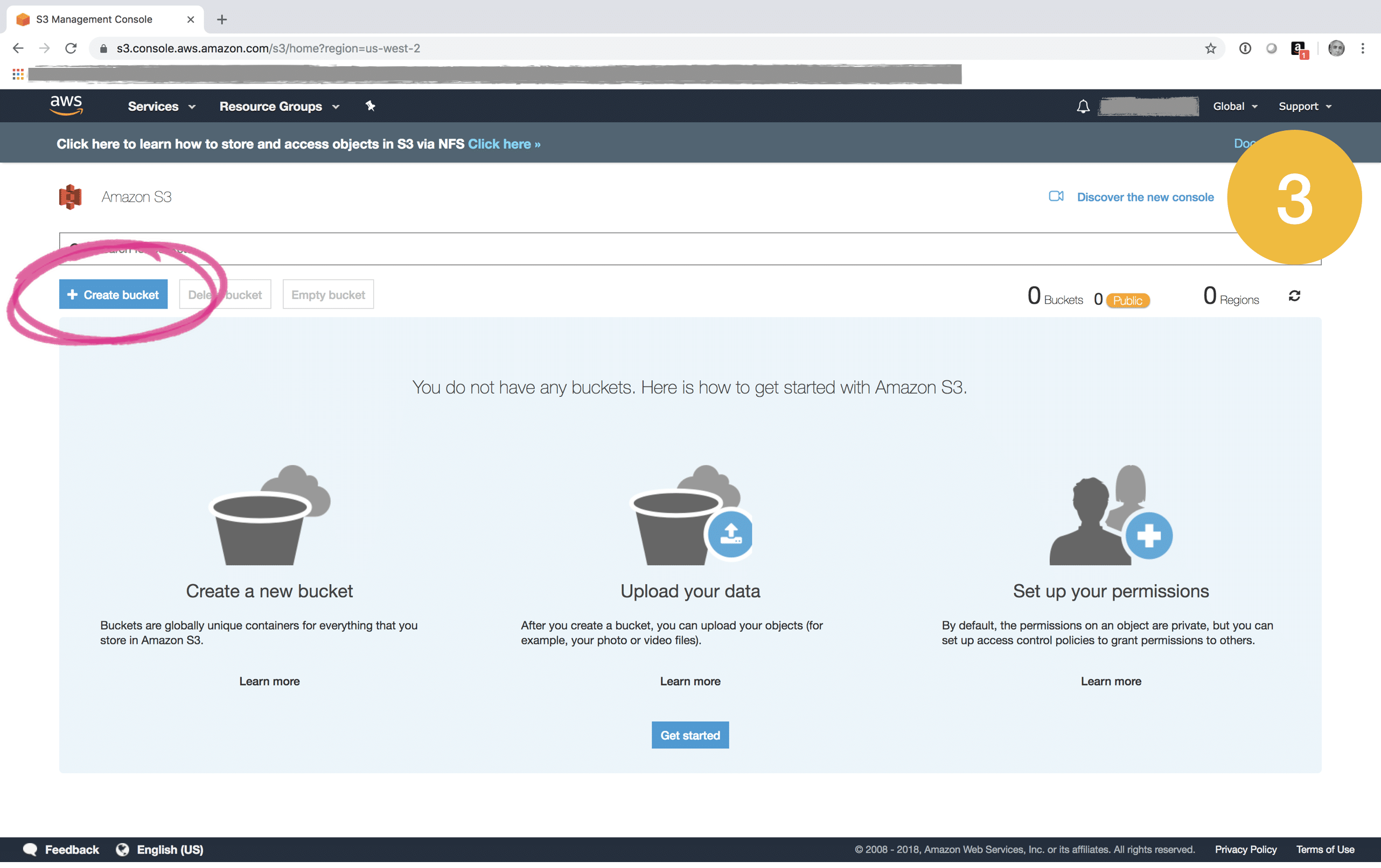
Task: Click the pin shortcuts icon
Action: pyautogui.click(x=371, y=106)
